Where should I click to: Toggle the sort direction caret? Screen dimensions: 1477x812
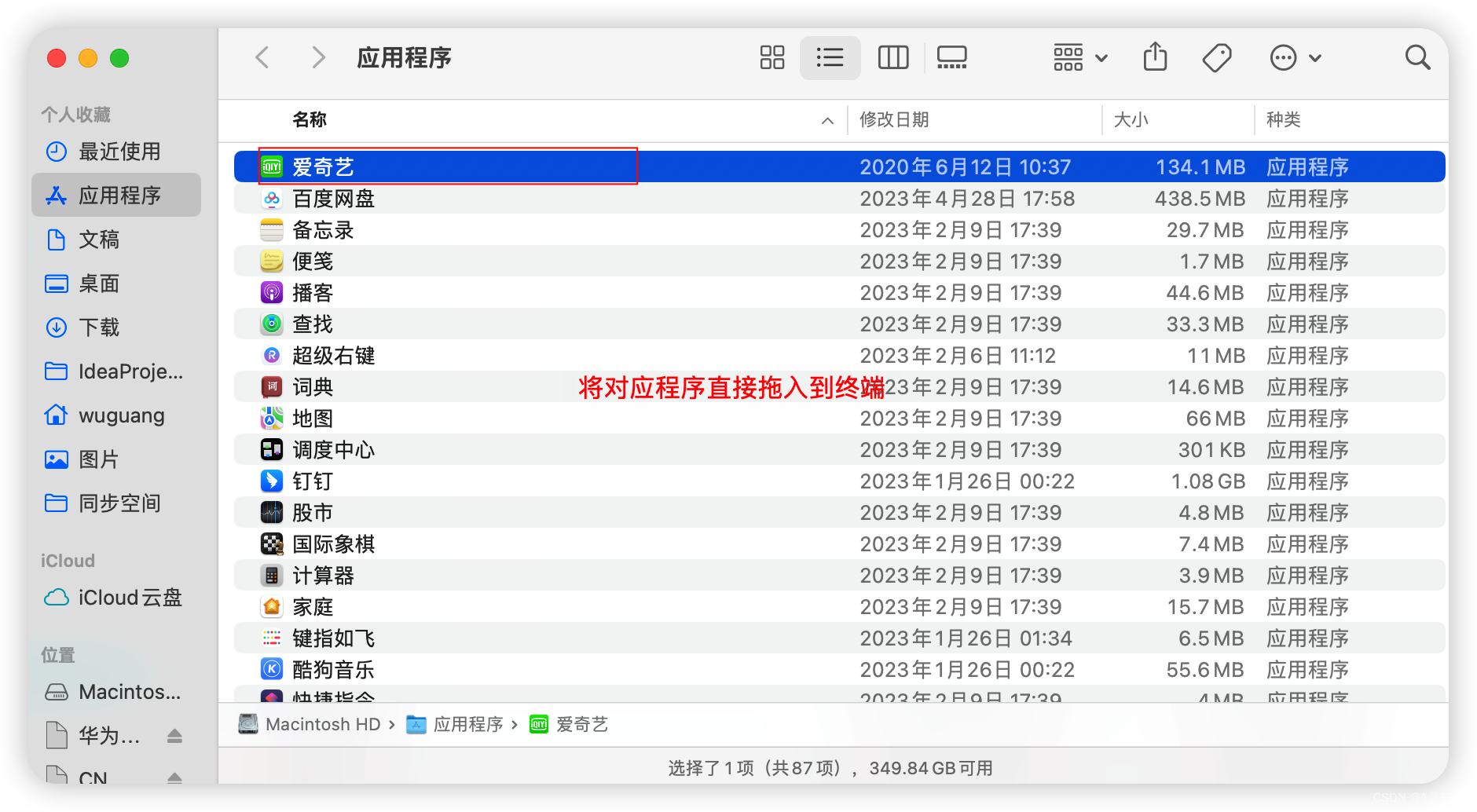click(827, 120)
